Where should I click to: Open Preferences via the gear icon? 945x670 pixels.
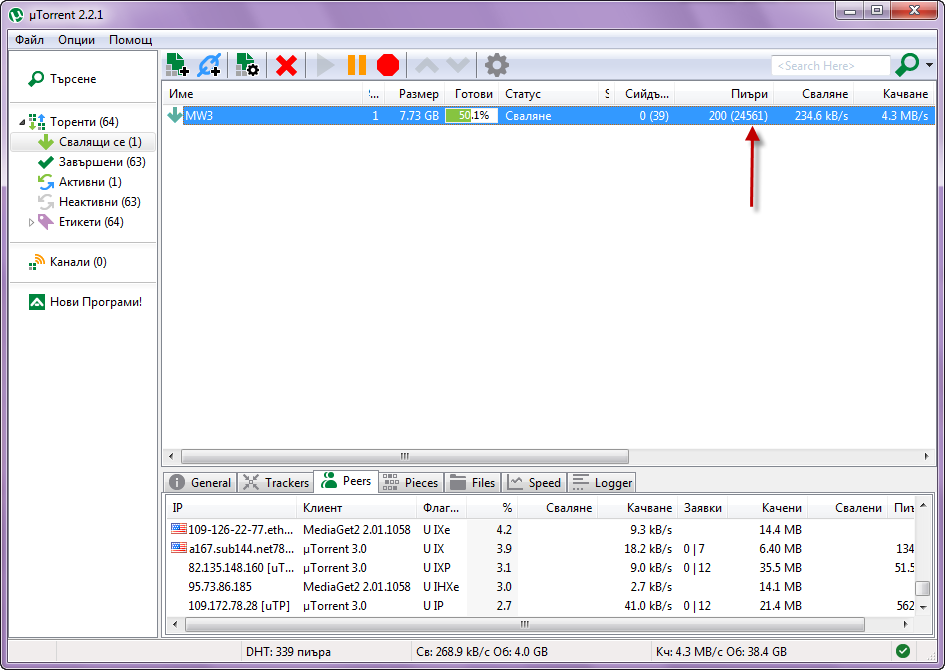tap(497, 65)
